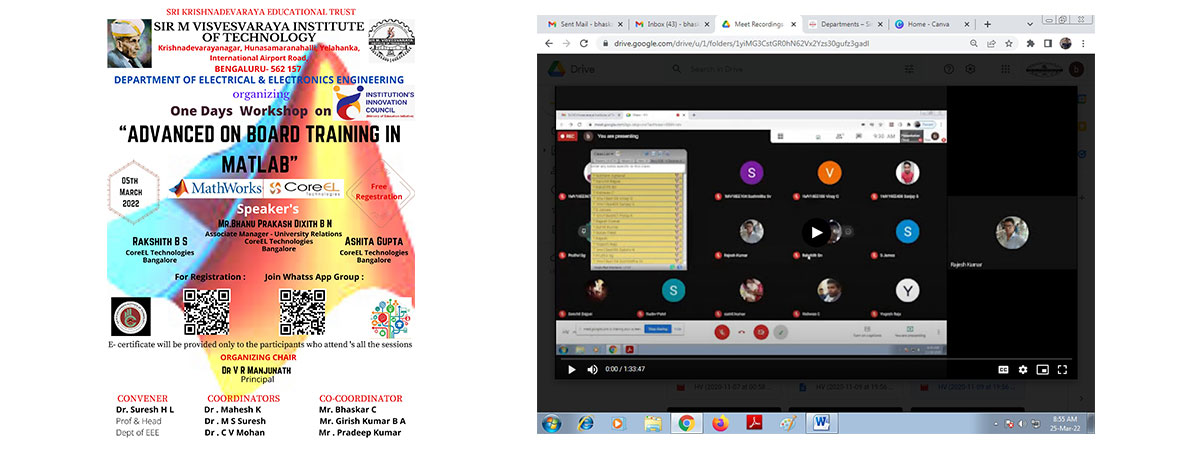Reload the Google Drive page
This screenshot has height=450, width=1200.
coord(585,43)
